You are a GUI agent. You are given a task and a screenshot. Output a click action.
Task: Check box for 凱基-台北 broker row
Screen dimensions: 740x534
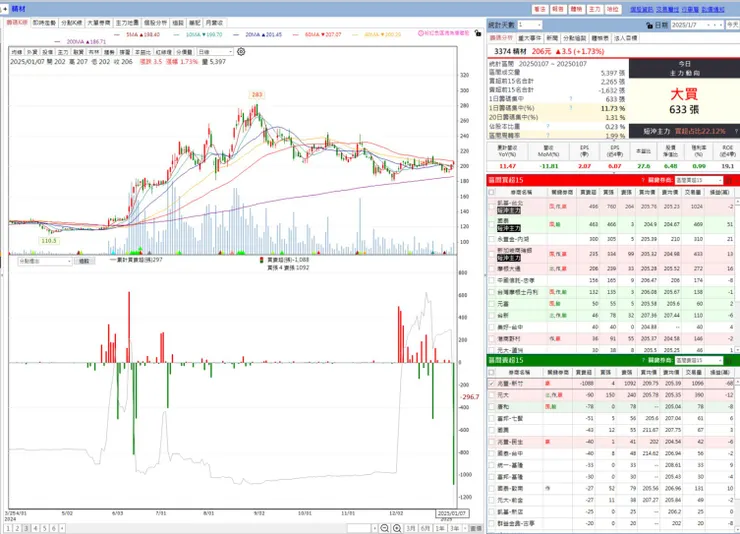pyautogui.click(x=491, y=207)
